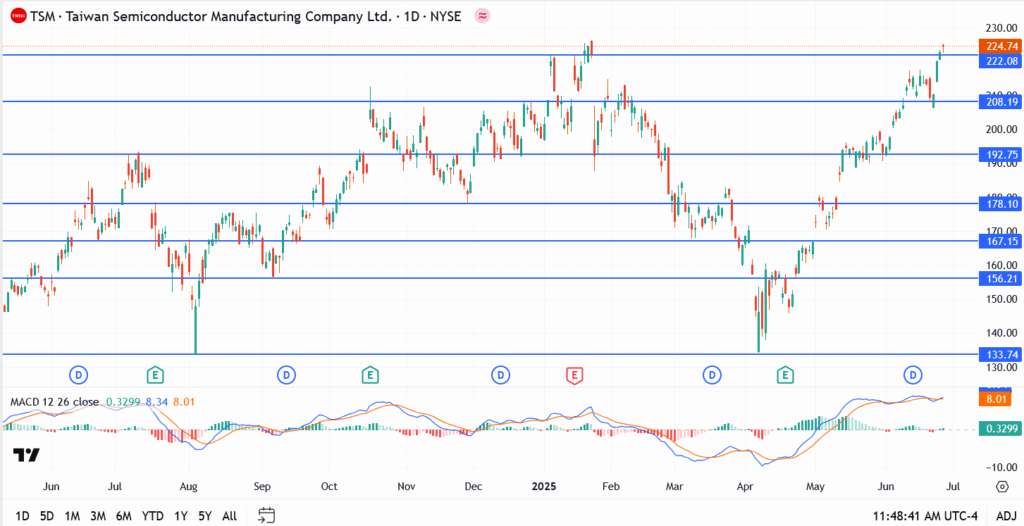Click the Apr label on the time axis
This screenshot has width=1024, height=526.
(744, 487)
